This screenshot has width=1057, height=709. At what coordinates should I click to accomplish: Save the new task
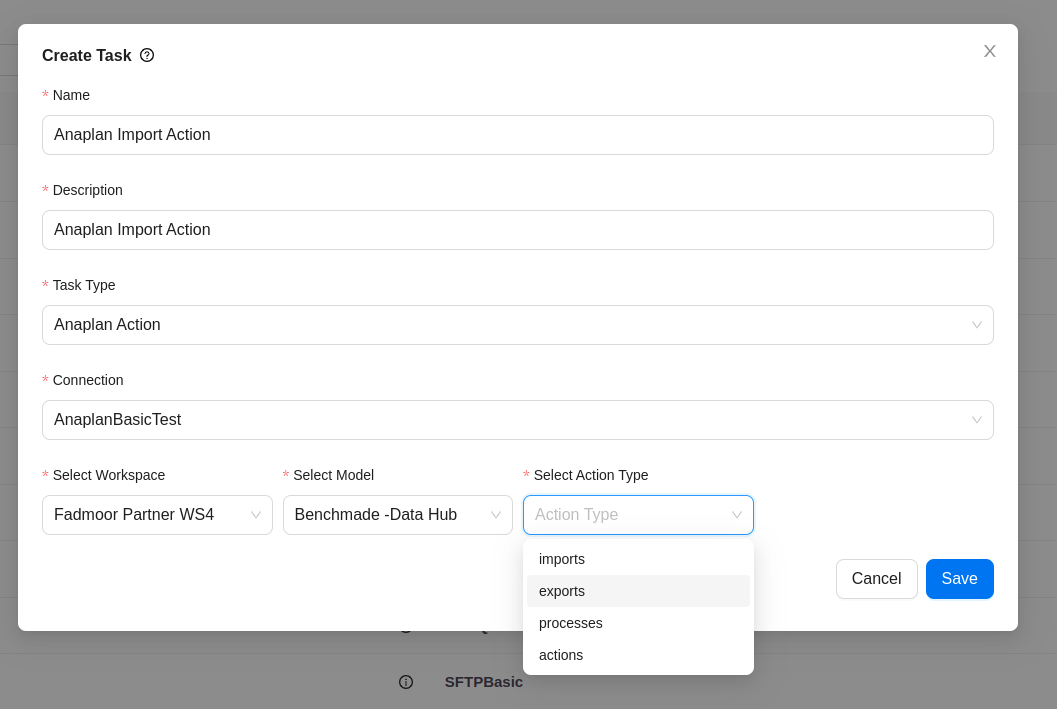coord(959,579)
